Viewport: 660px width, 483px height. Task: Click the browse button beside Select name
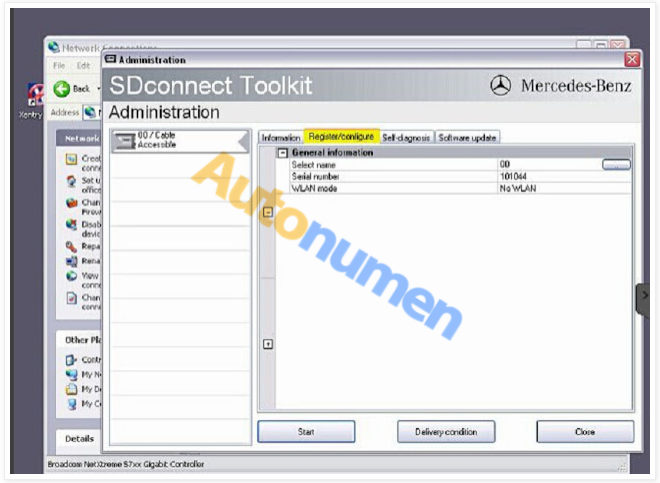[616, 165]
